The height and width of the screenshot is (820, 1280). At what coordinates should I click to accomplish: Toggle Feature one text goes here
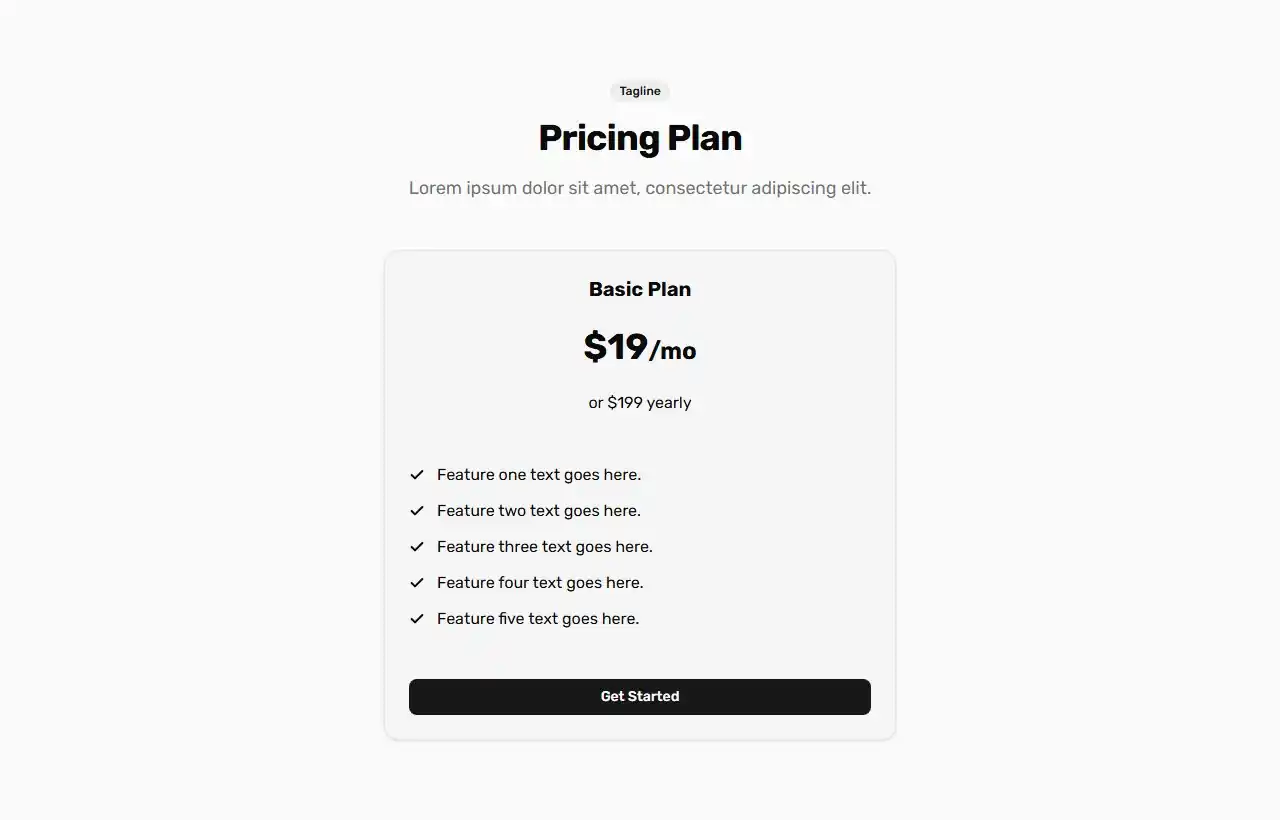pos(538,474)
